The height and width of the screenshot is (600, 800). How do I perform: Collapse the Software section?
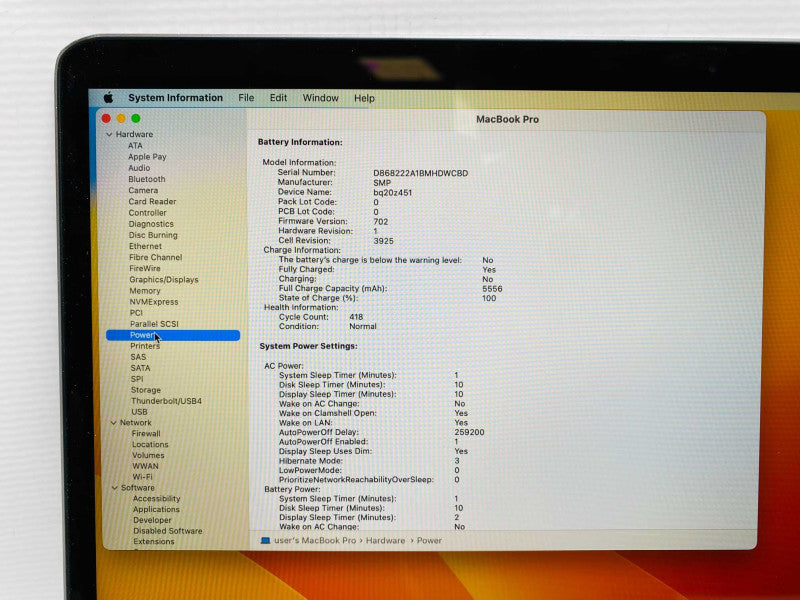(114, 488)
